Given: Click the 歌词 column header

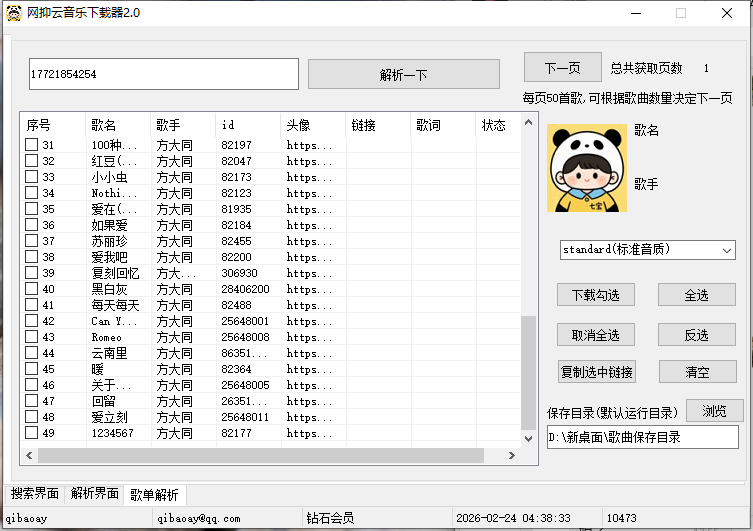Looking at the screenshot, I should (443, 125).
